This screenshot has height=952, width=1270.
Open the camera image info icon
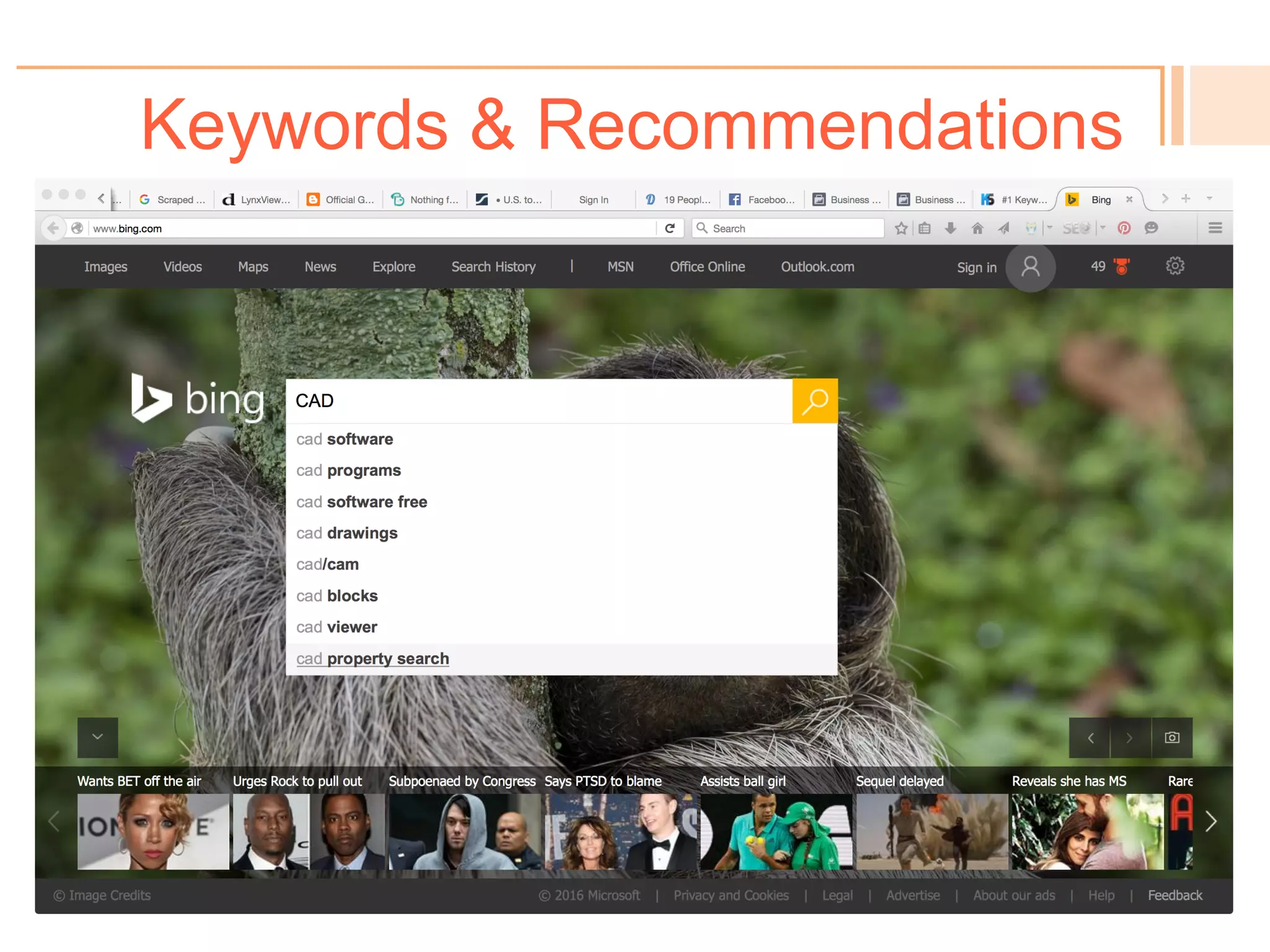[1172, 738]
